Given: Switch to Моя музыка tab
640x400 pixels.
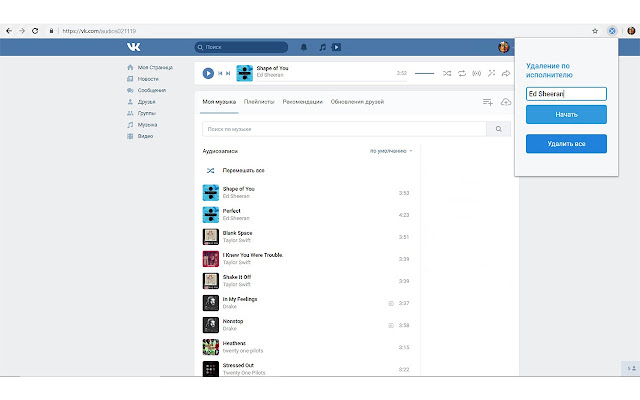Looking at the screenshot, I should pos(219,102).
